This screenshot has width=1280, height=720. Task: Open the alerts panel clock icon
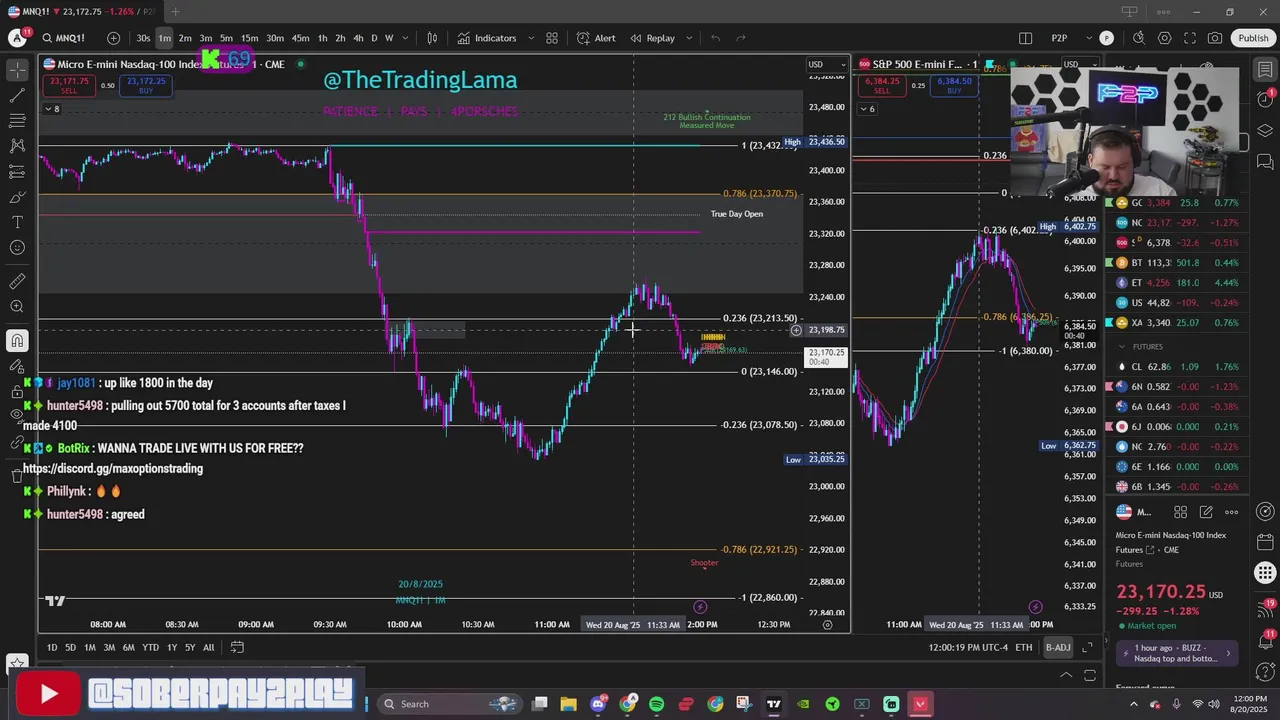[x=1265, y=100]
